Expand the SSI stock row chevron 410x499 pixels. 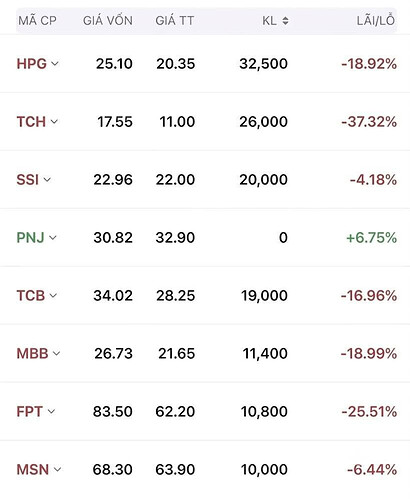tap(47, 179)
